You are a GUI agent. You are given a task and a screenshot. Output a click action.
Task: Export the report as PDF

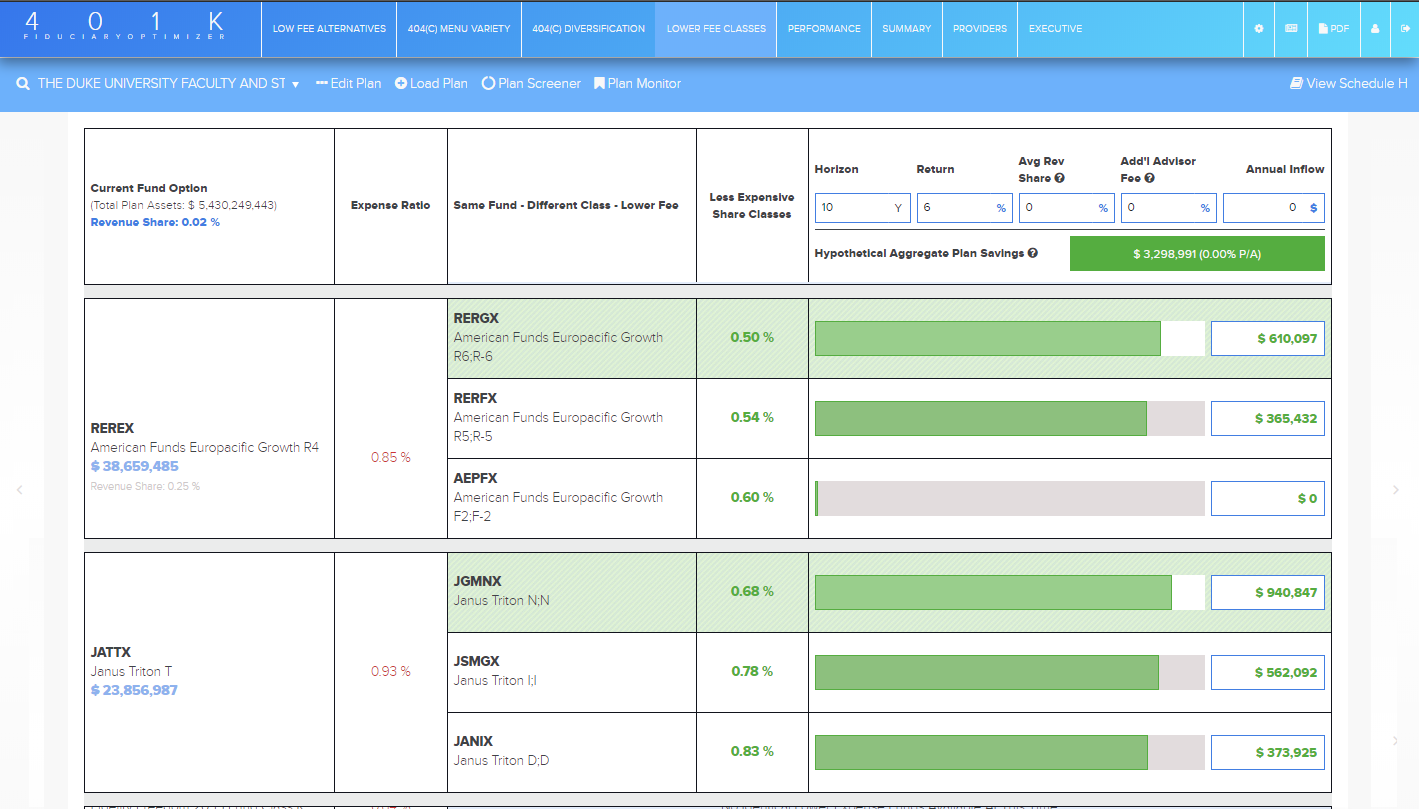pos(1334,29)
